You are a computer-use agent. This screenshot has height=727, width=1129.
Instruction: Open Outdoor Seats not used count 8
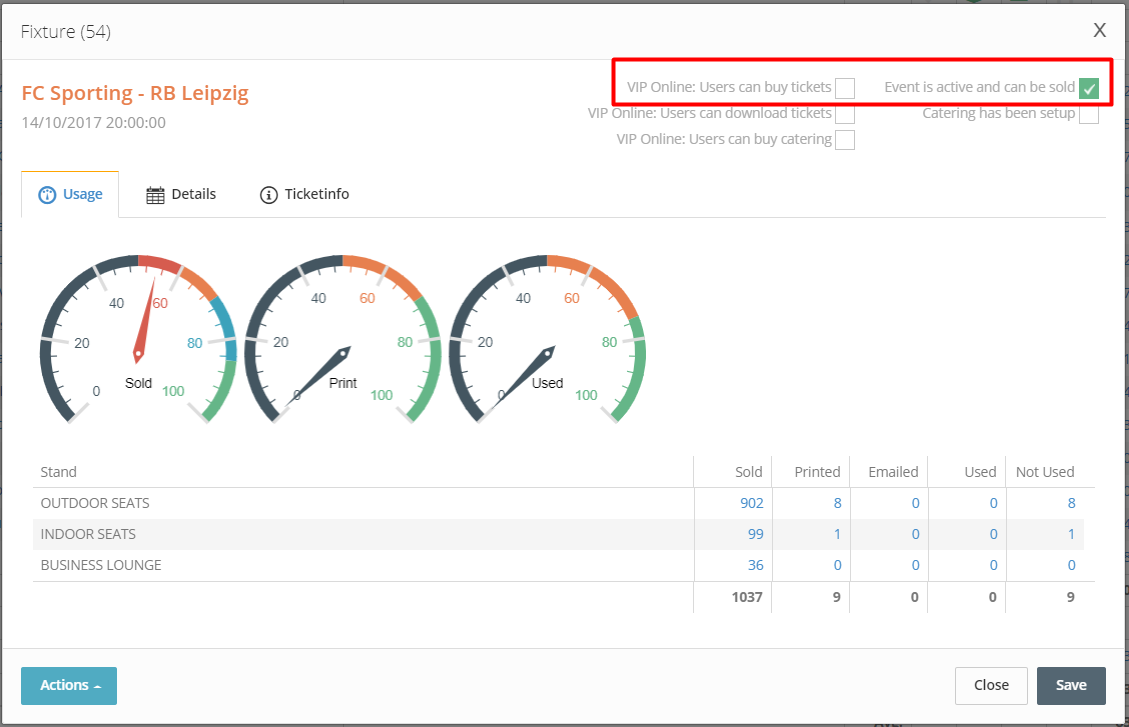click(1071, 503)
